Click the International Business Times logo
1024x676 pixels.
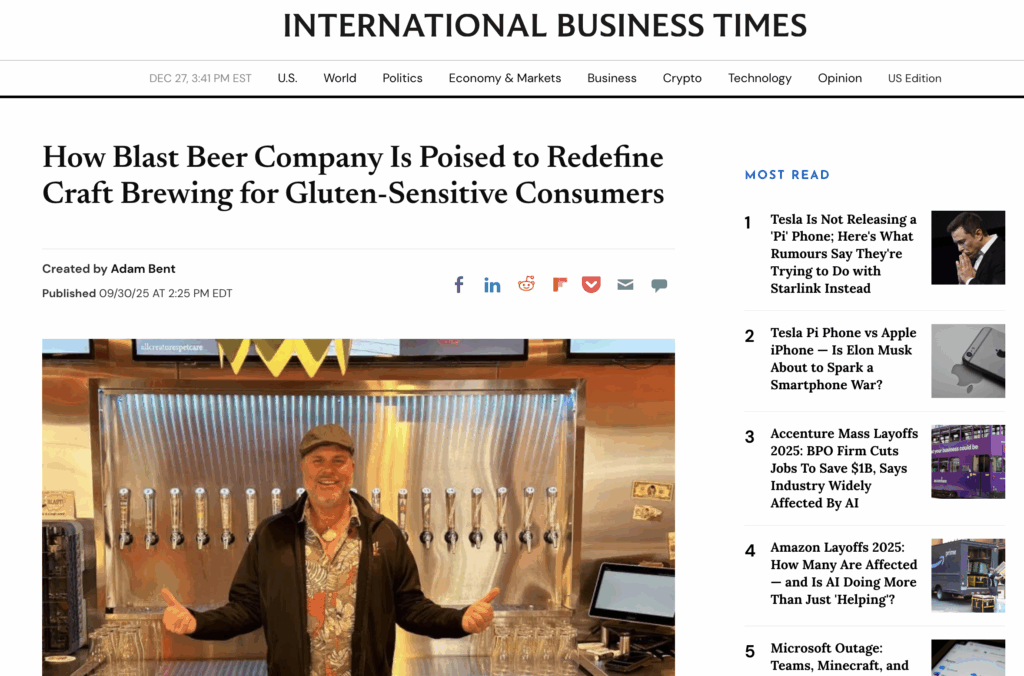[x=545, y=26]
